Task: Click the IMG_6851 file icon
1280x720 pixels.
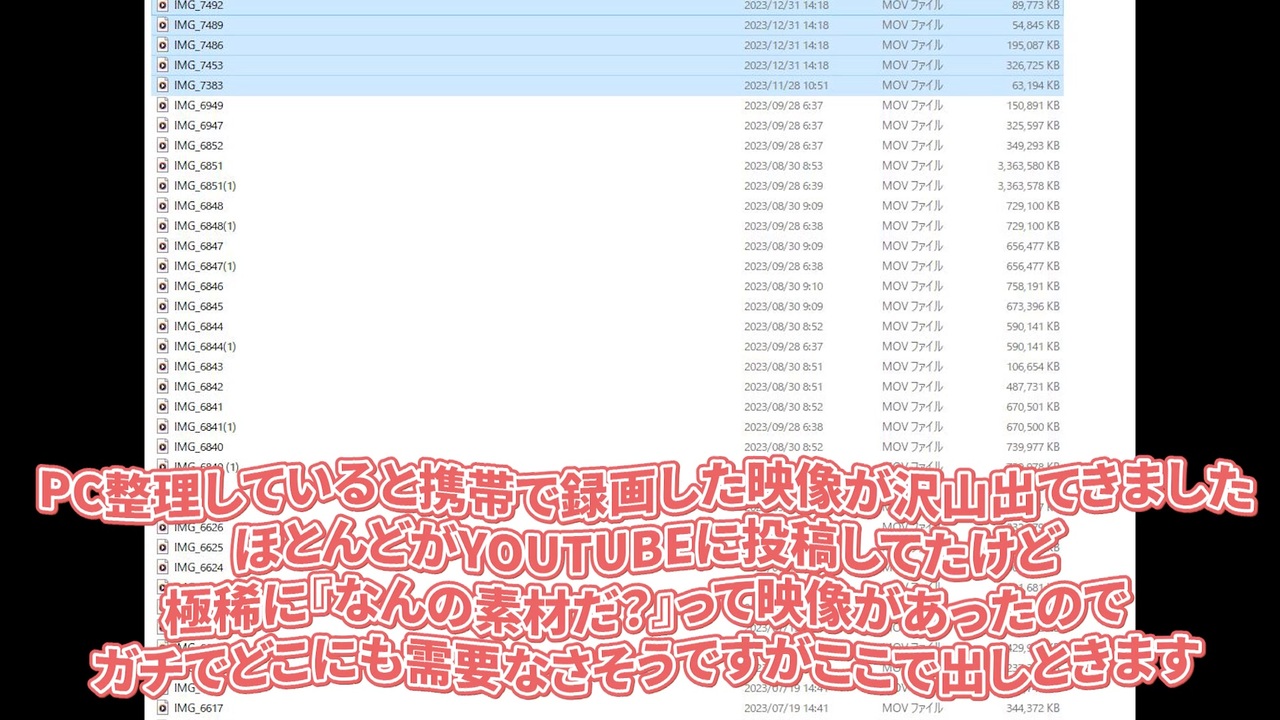Action: point(163,165)
